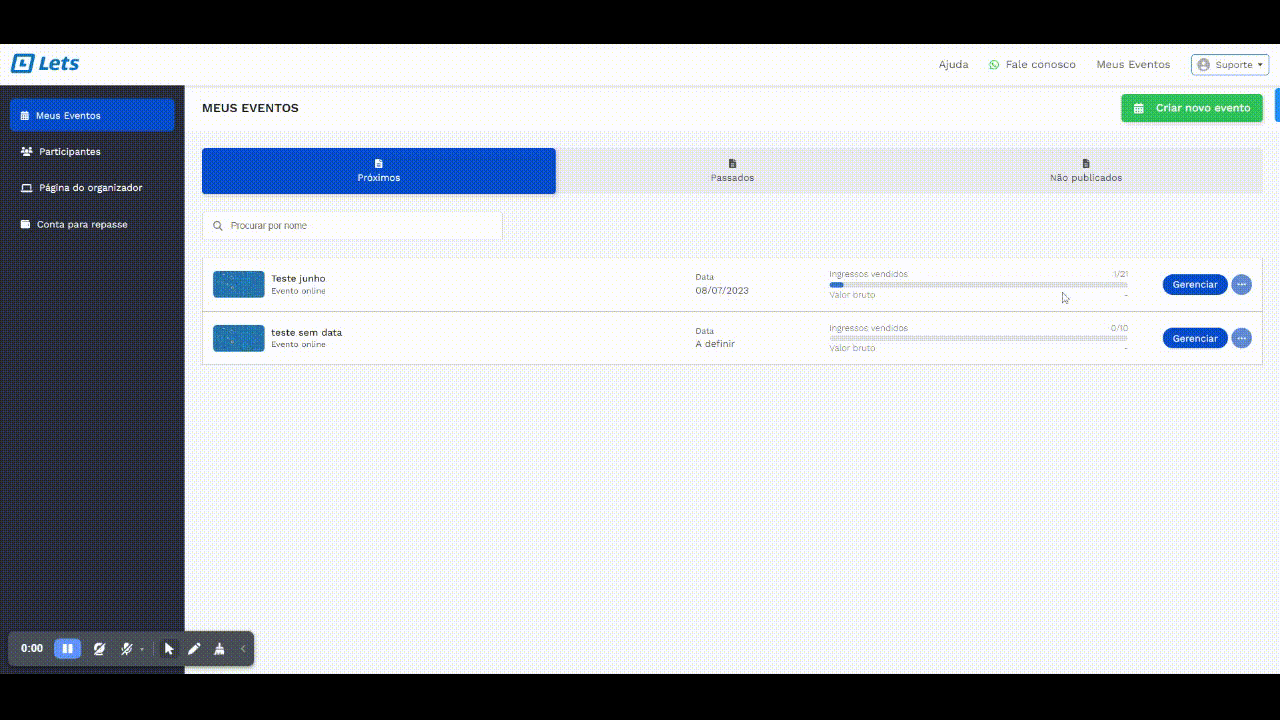1280x720 pixels.
Task: Select the pen drawing tool
Action: pos(194,649)
